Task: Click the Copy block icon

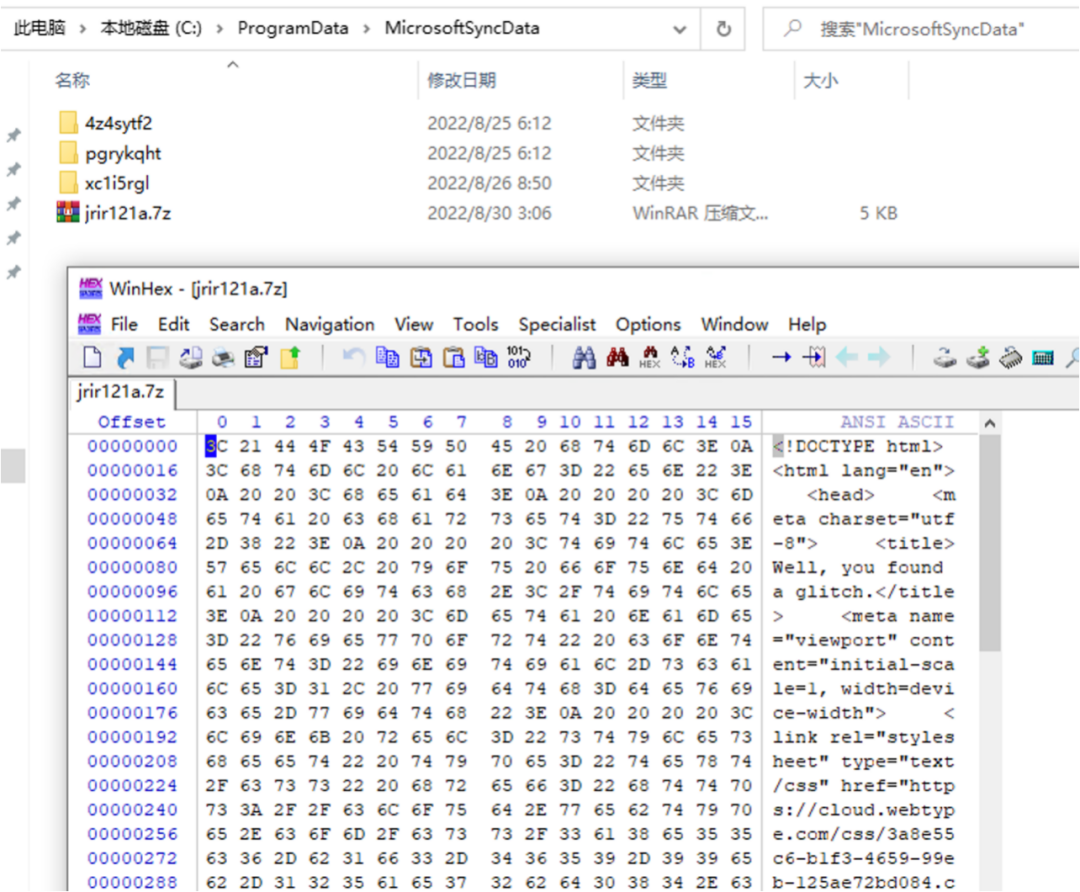Action: pyautogui.click(x=387, y=357)
